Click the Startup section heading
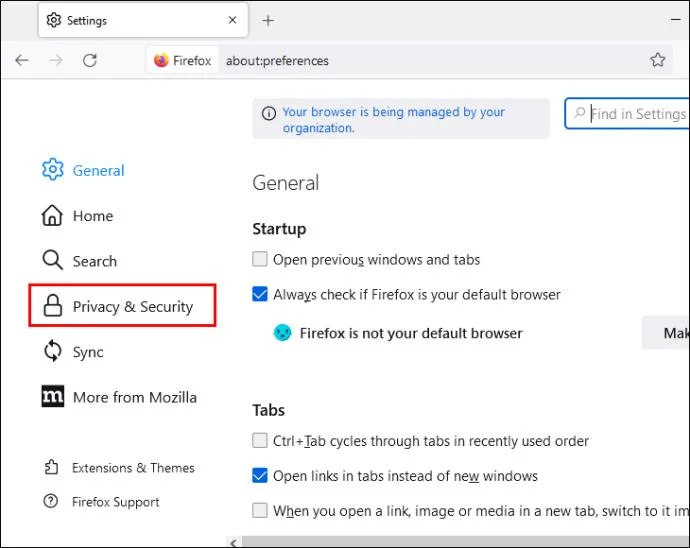690x548 pixels. 279,229
